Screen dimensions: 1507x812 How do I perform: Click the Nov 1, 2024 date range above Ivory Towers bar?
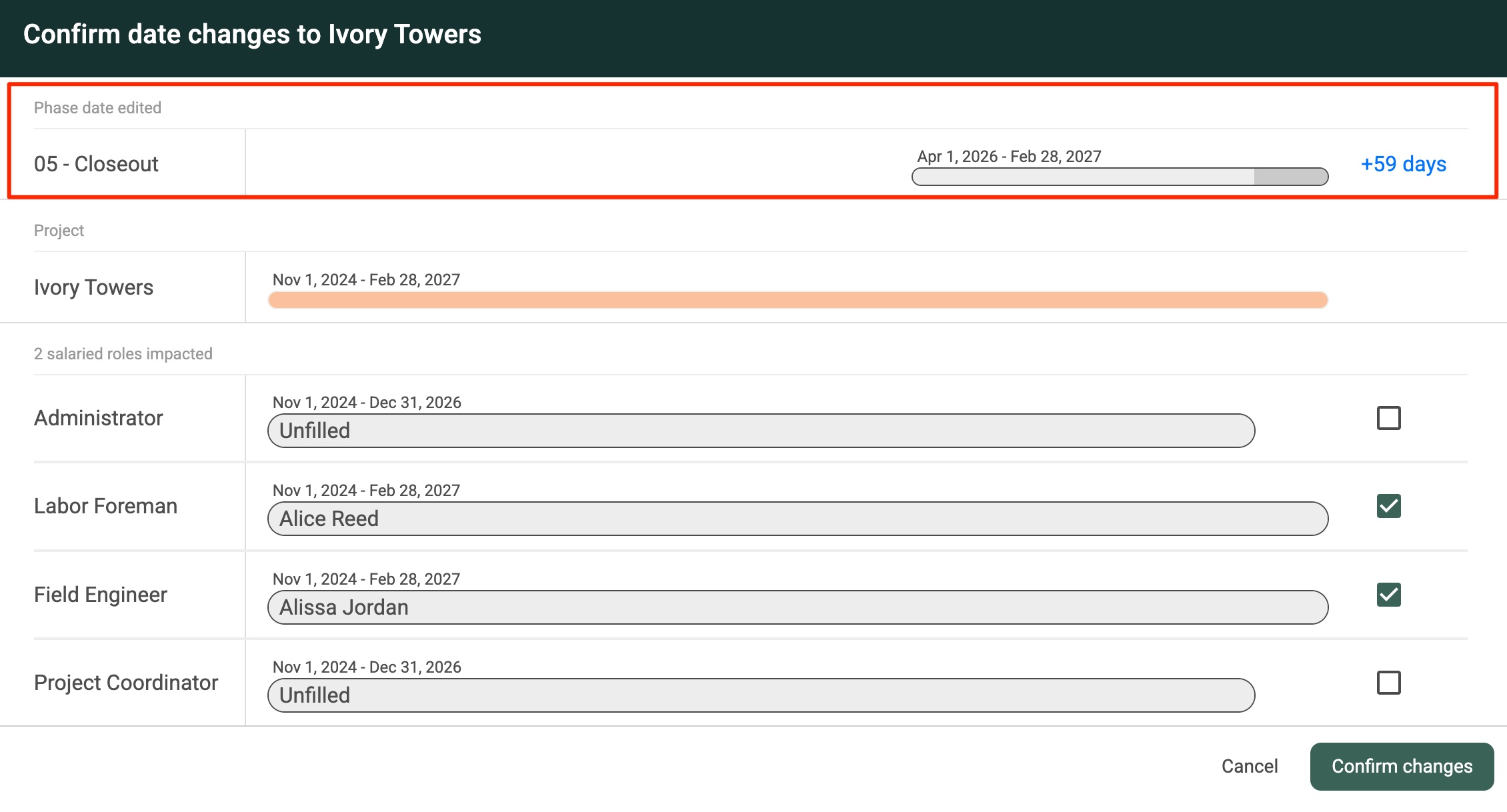[366, 280]
